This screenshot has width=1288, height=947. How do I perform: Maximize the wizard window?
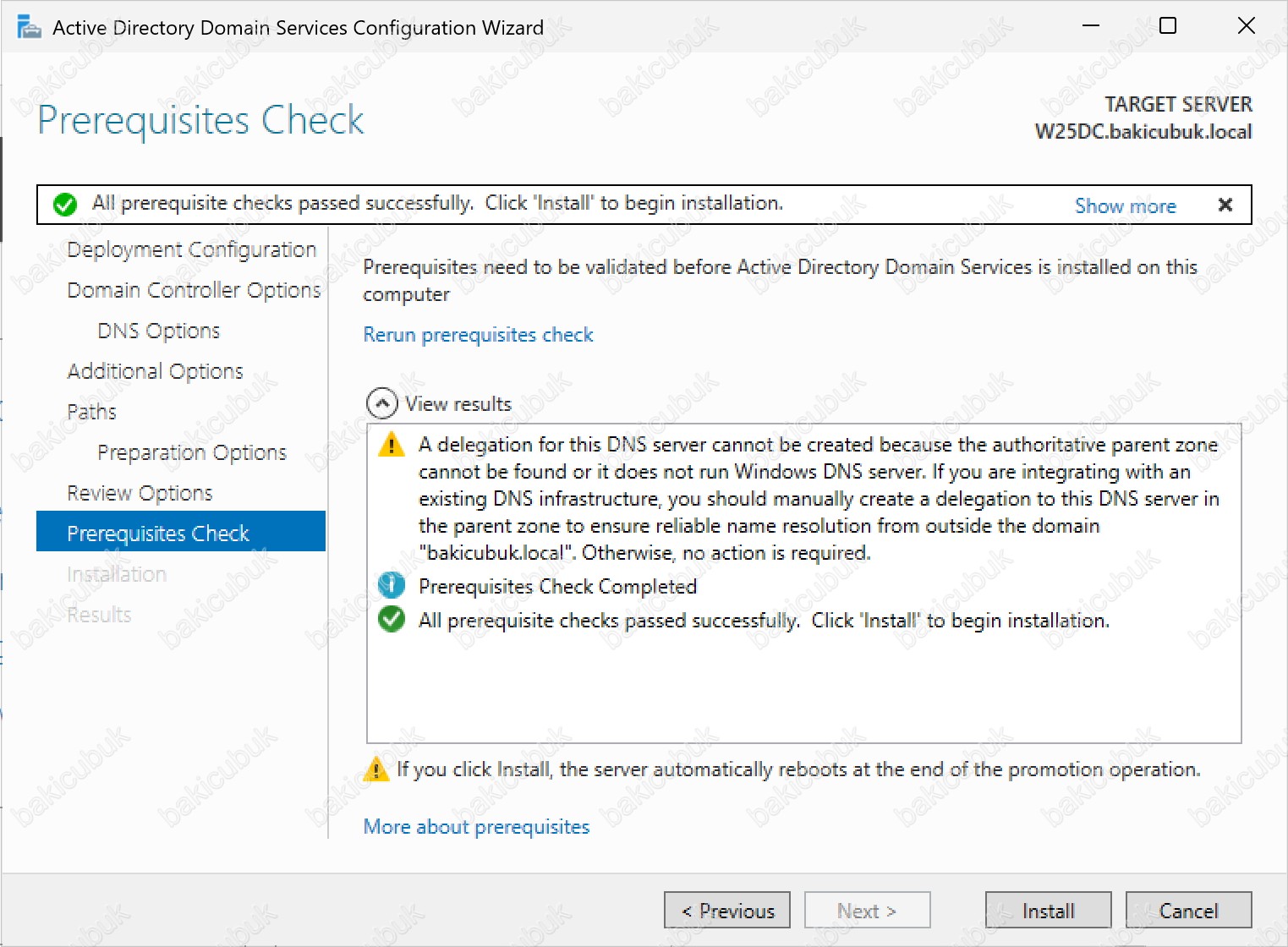pos(1168,26)
